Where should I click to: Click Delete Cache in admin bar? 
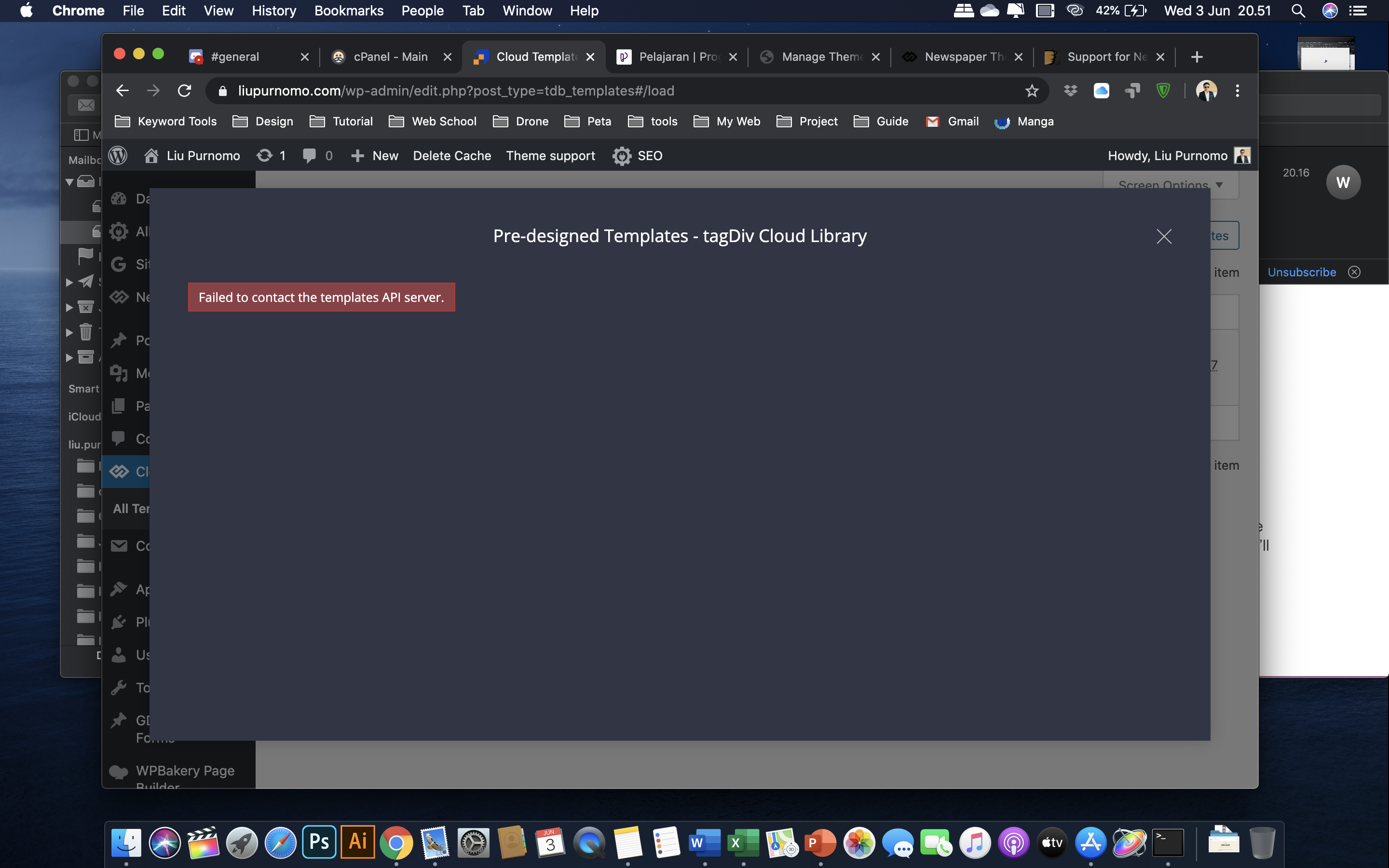pyautogui.click(x=452, y=156)
